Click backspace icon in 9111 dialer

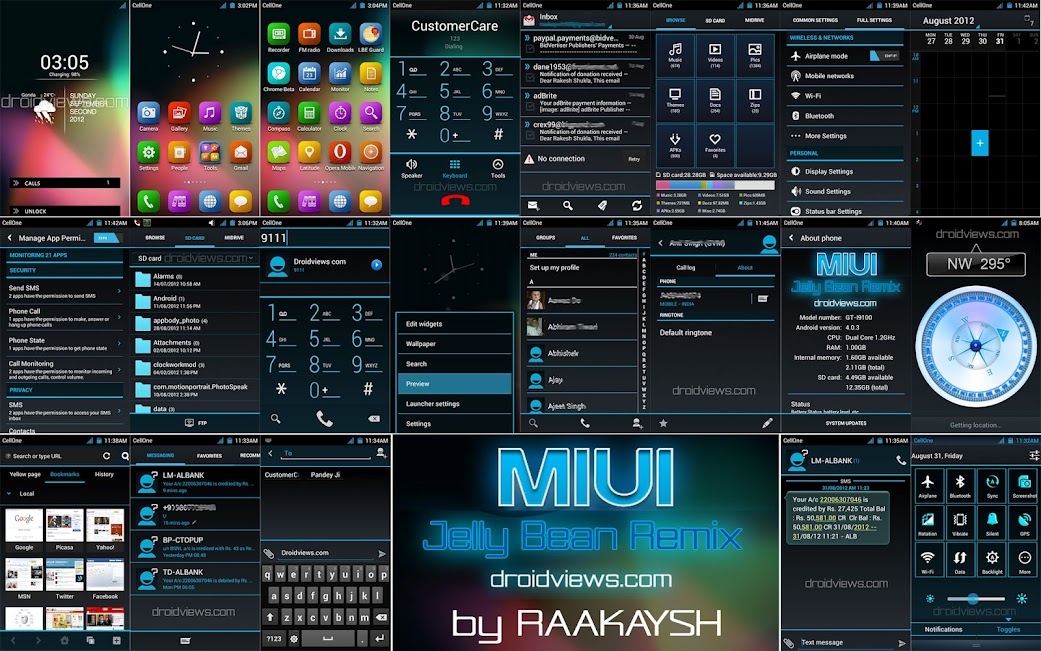374,419
